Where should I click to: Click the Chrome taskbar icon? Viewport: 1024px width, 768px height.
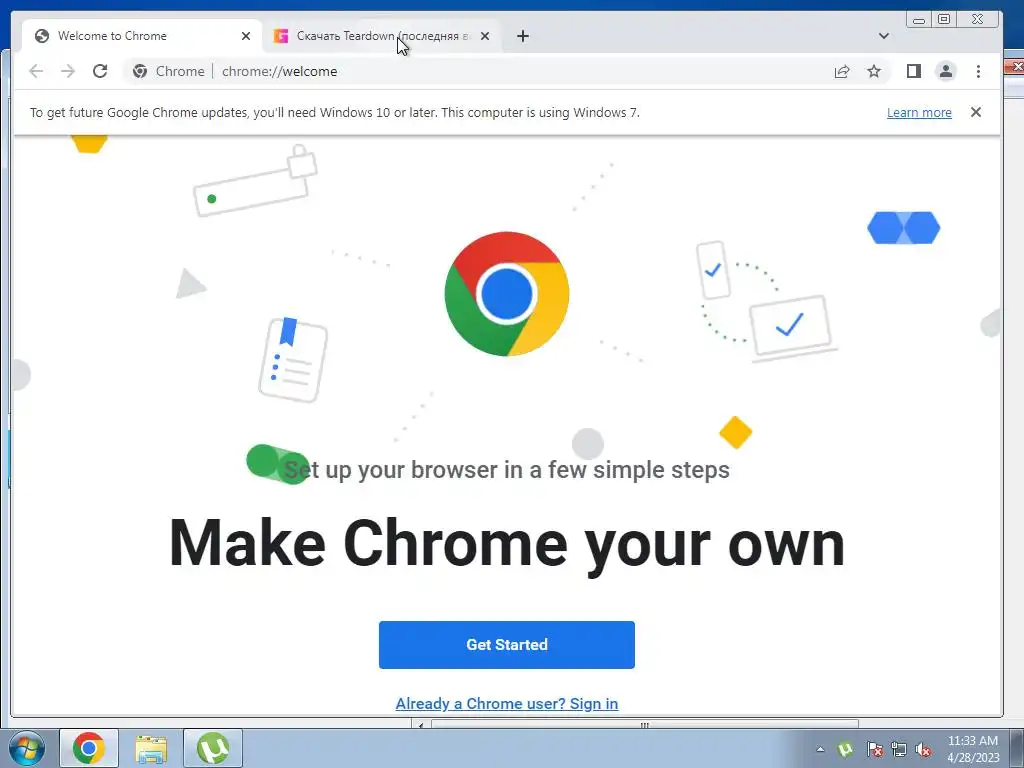click(x=89, y=748)
